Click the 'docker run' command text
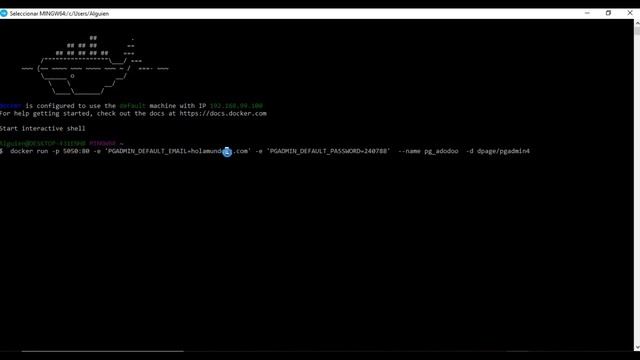640x360 pixels. [x=29, y=151]
